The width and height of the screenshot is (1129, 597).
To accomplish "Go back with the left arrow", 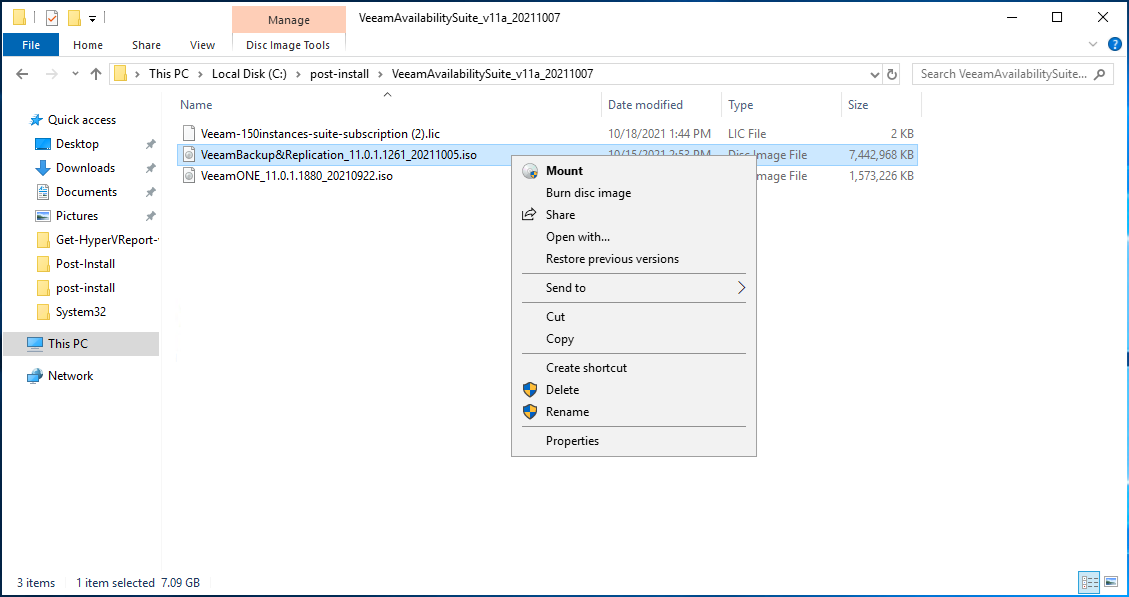I will click(x=22, y=73).
